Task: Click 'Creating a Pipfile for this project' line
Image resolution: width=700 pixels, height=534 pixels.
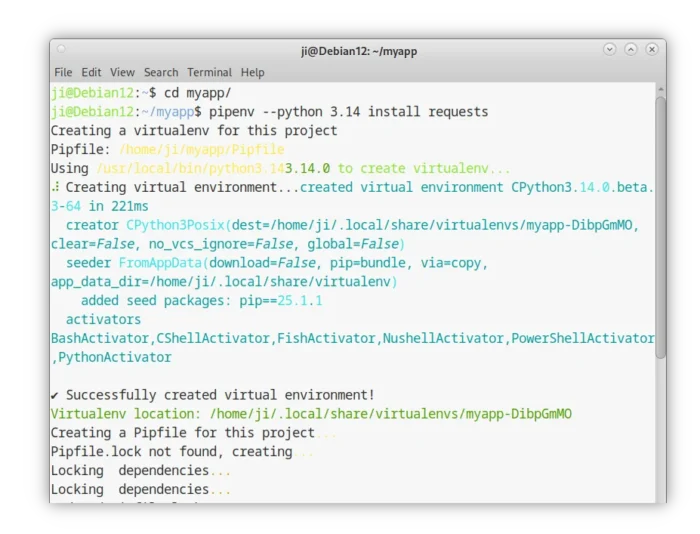Action: click(183, 433)
